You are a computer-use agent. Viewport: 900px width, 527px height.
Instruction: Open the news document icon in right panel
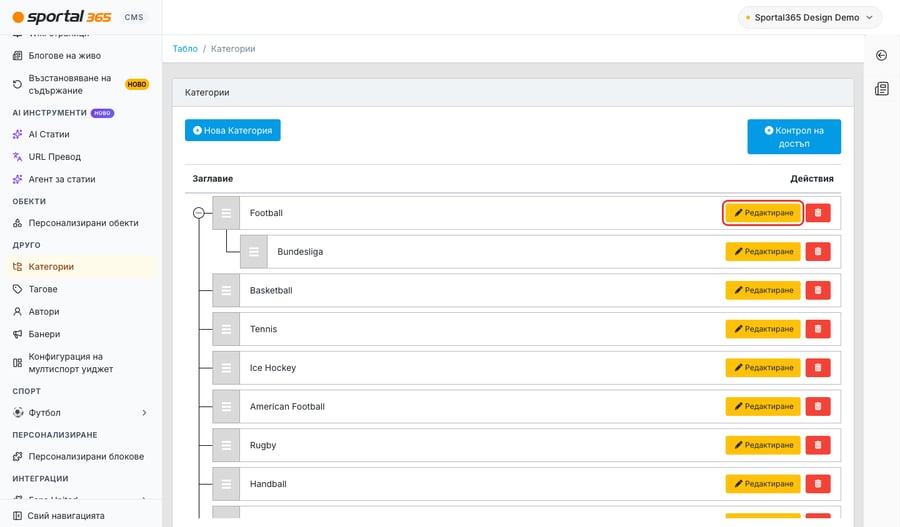882,88
